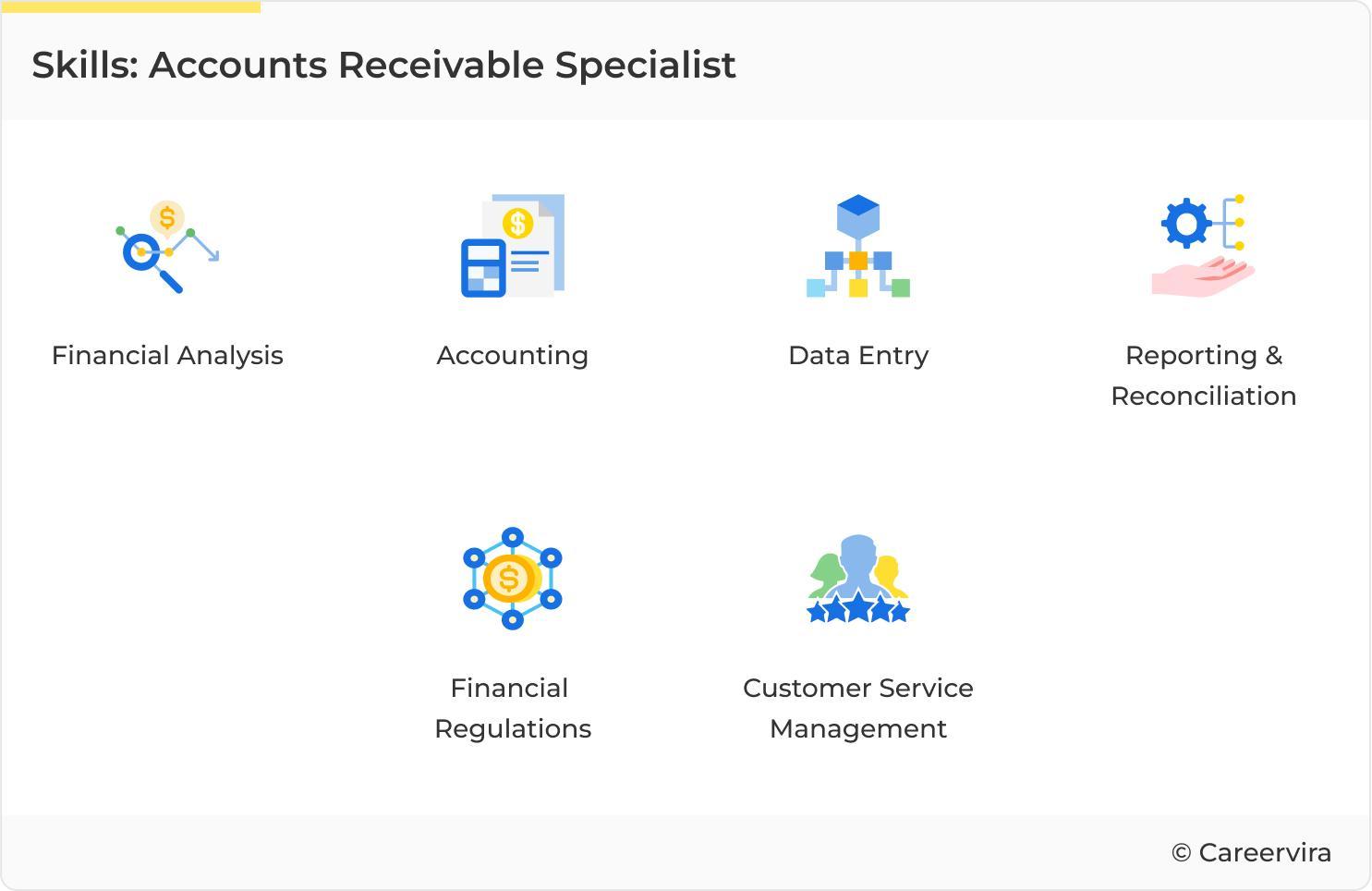Image resolution: width=1372 pixels, height=891 pixels.
Task: Click the © Careervira credit text
Action: point(1251,853)
